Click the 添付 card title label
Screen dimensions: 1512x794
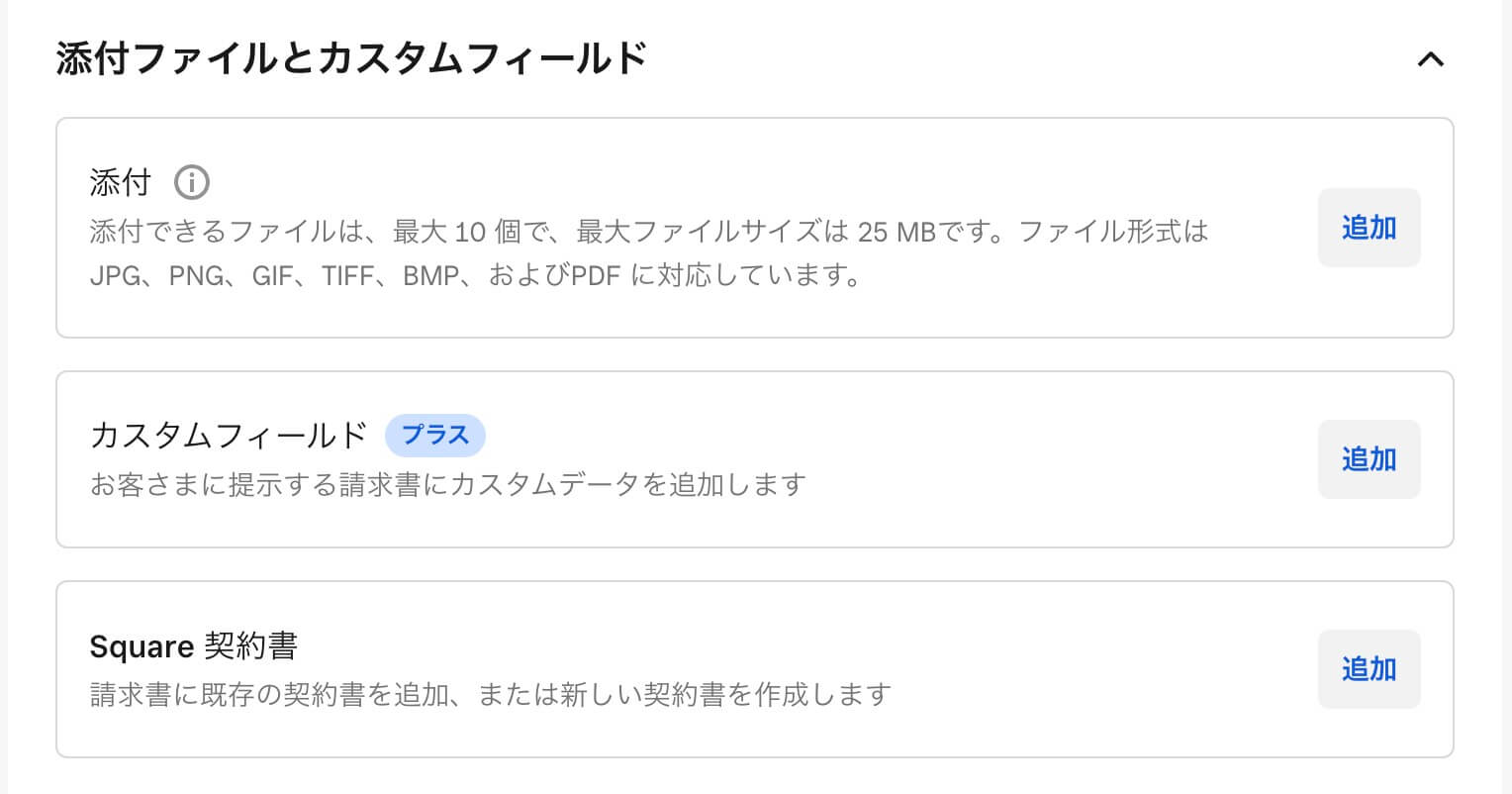click(120, 183)
